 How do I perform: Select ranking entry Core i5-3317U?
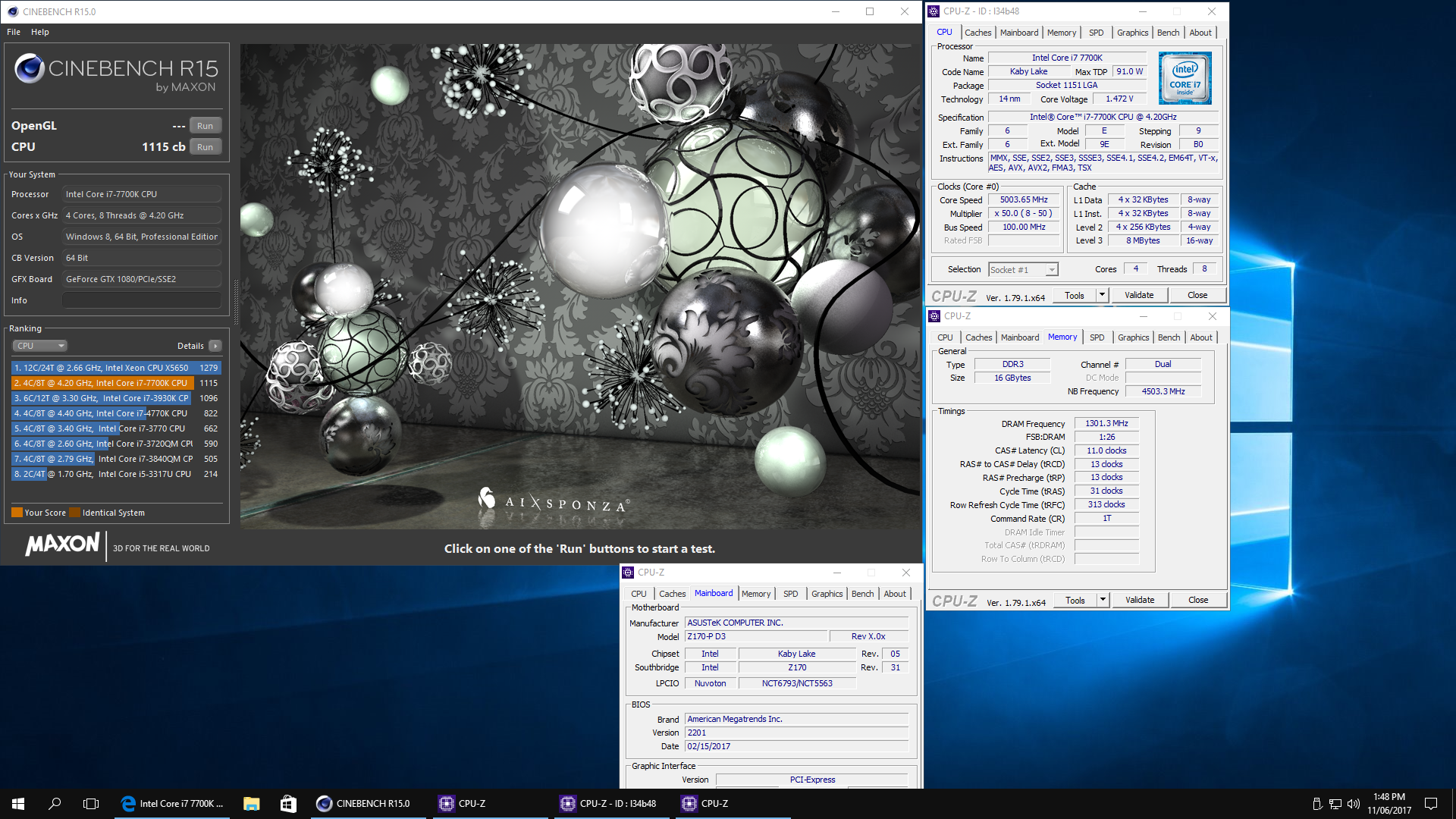point(116,474)
